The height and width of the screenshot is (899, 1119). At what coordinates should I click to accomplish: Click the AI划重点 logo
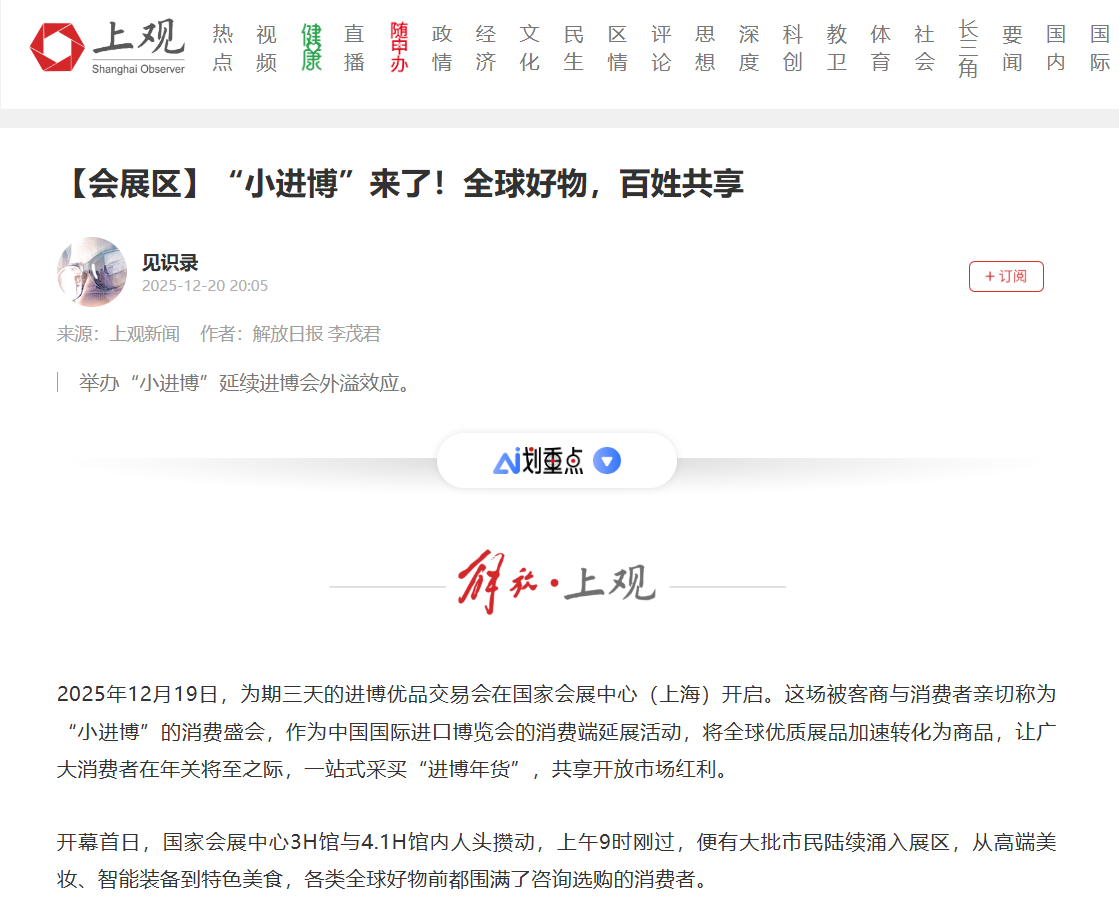538,461
